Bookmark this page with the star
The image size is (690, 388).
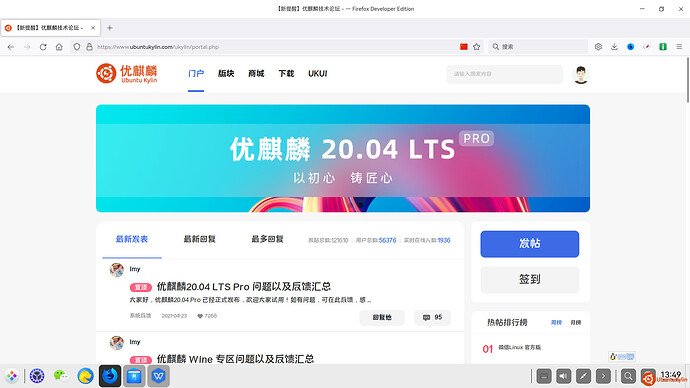point(477,47)
